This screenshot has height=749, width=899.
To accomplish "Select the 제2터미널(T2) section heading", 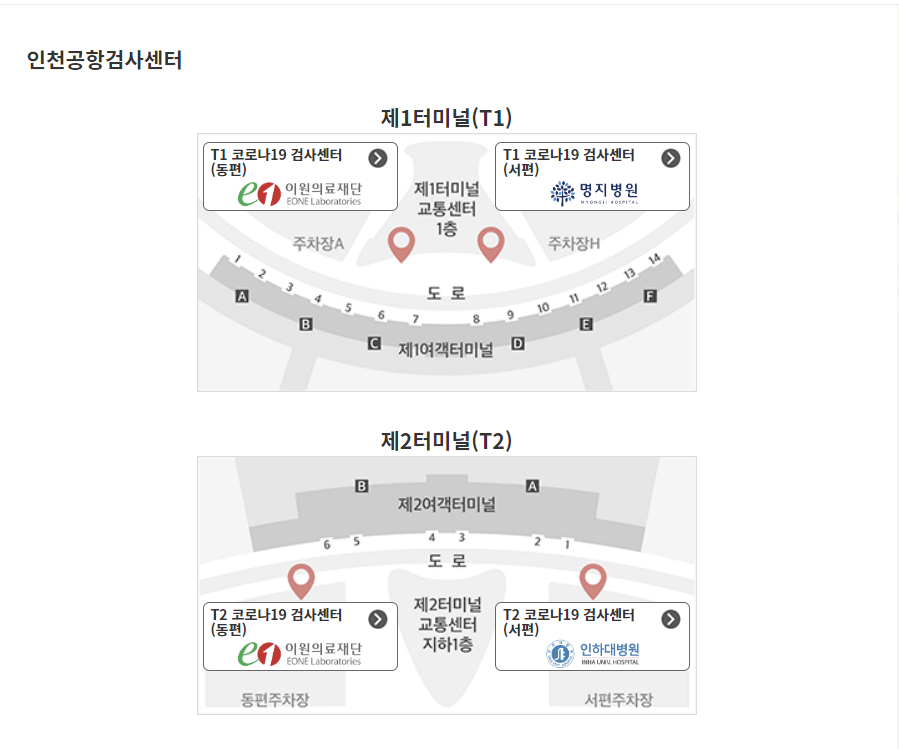I will [x=447, y=439].
